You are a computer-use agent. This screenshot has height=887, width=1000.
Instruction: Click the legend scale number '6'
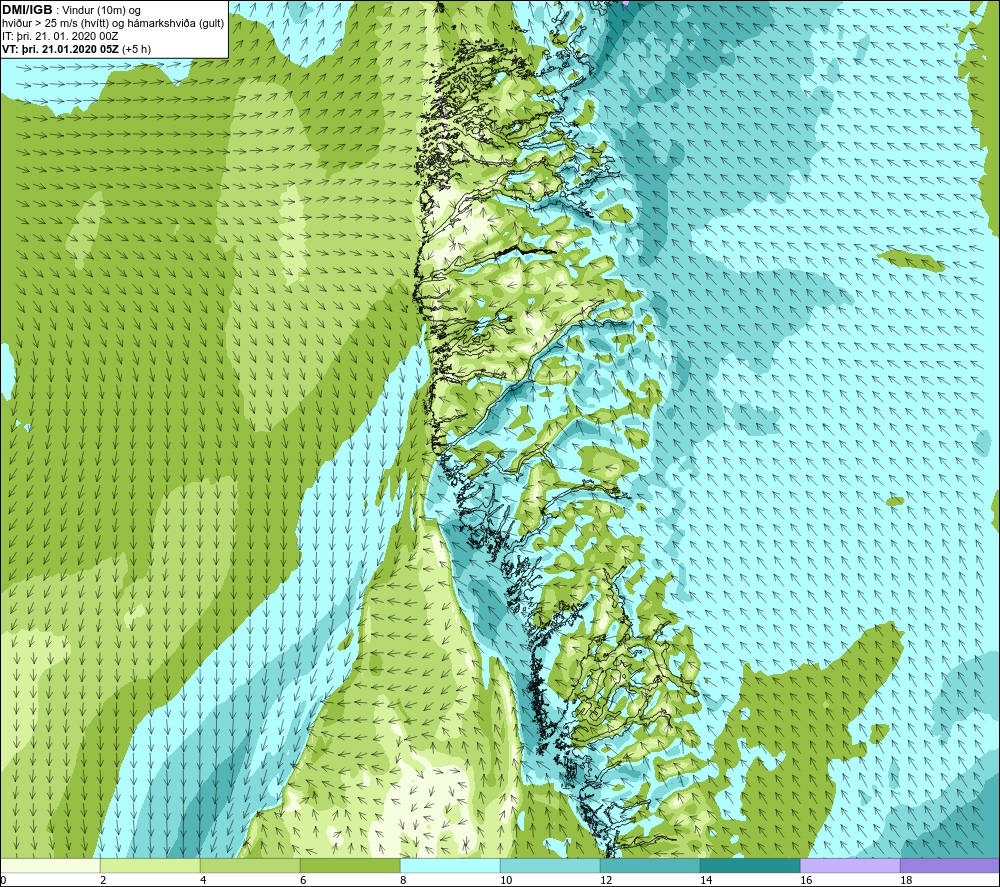[304, 880]
